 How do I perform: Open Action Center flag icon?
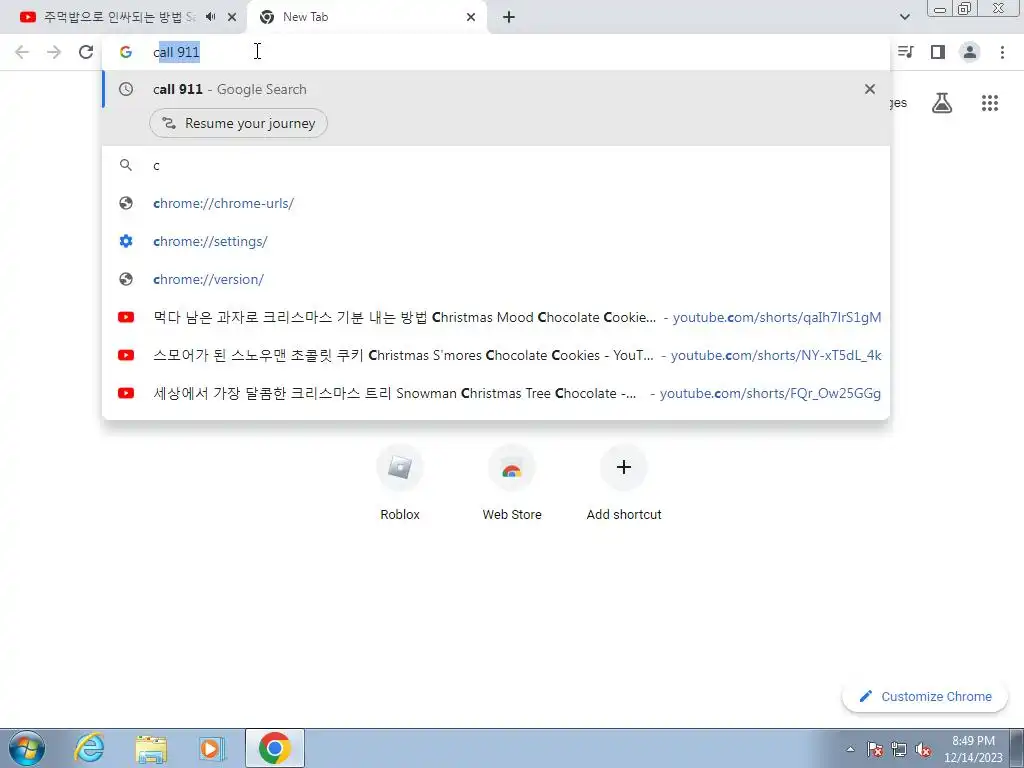(875, 749)
